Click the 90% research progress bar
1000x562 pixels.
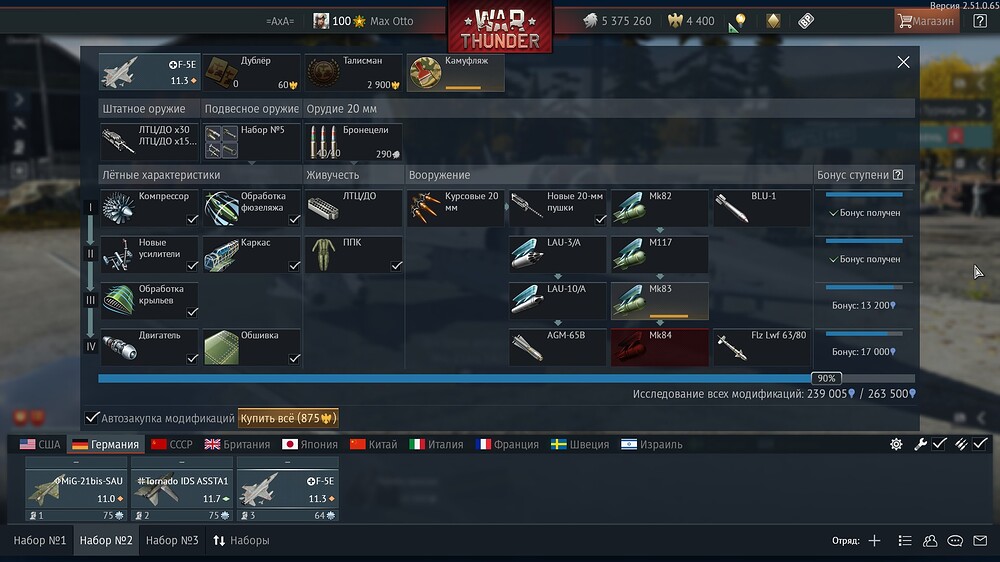point(506,378)
